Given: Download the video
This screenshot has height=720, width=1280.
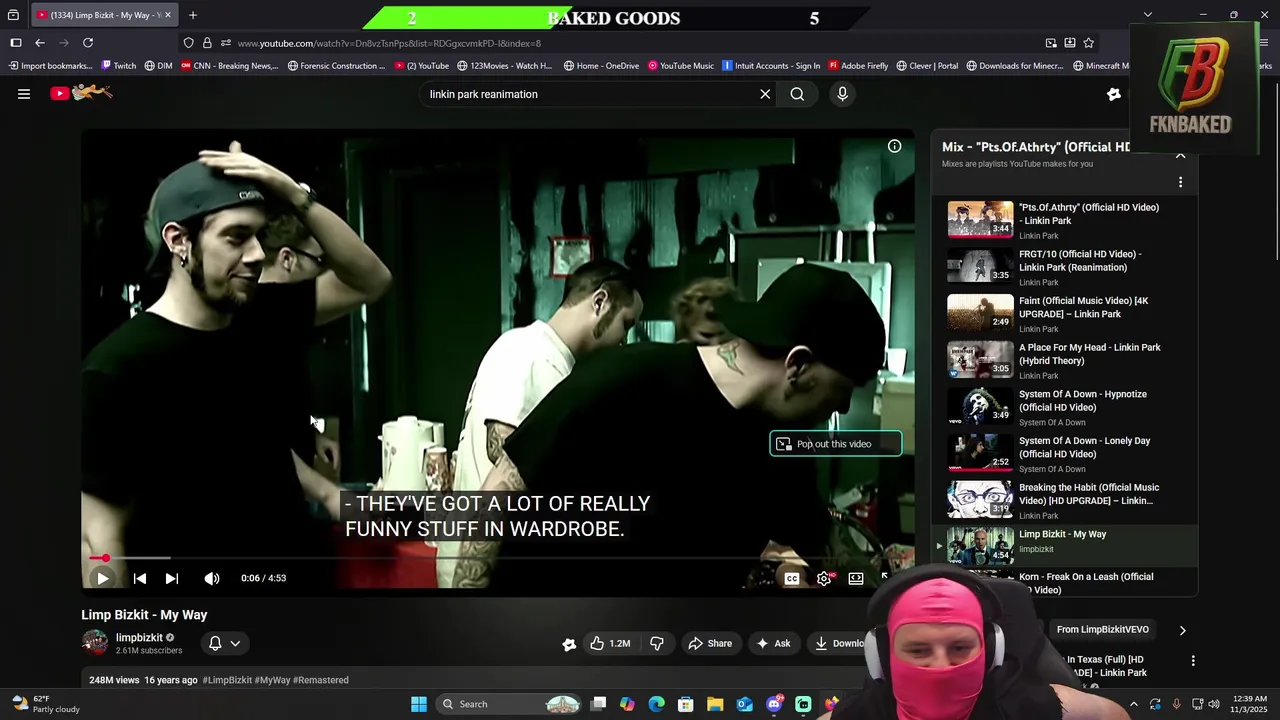Looking at the screenshot, I should click(x=840, y=643).
